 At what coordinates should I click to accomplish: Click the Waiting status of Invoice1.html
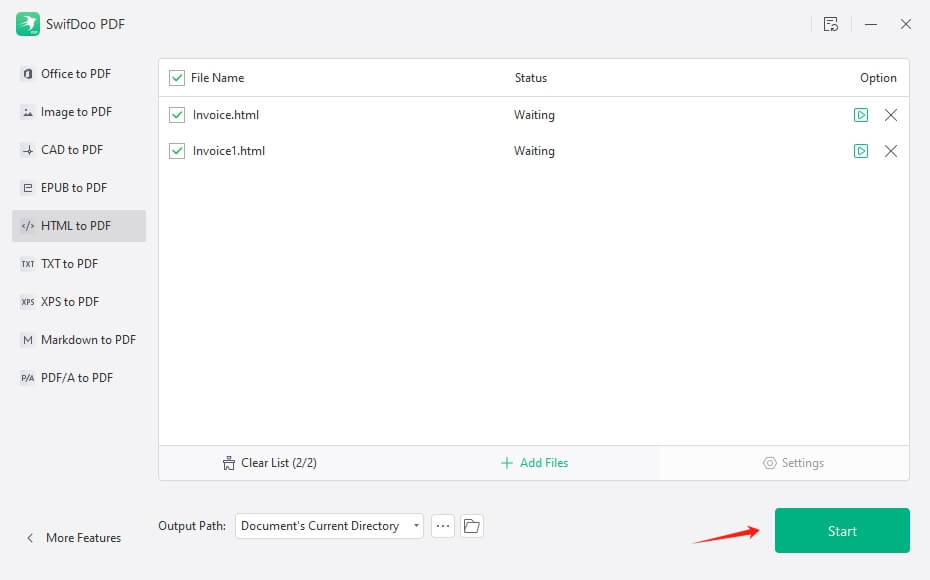click(x=534, y=151)
